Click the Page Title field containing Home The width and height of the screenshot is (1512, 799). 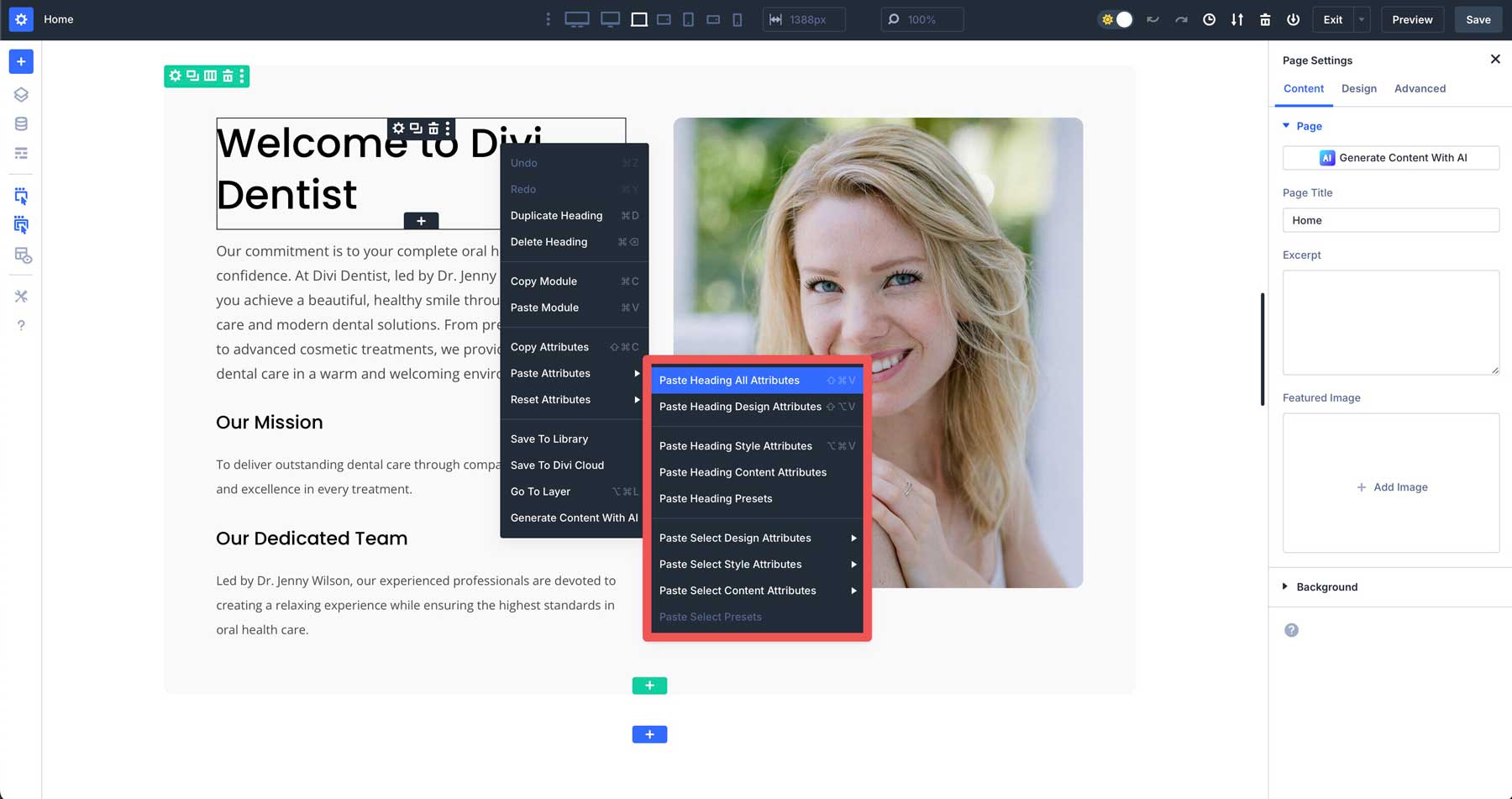coord(1390,220)
